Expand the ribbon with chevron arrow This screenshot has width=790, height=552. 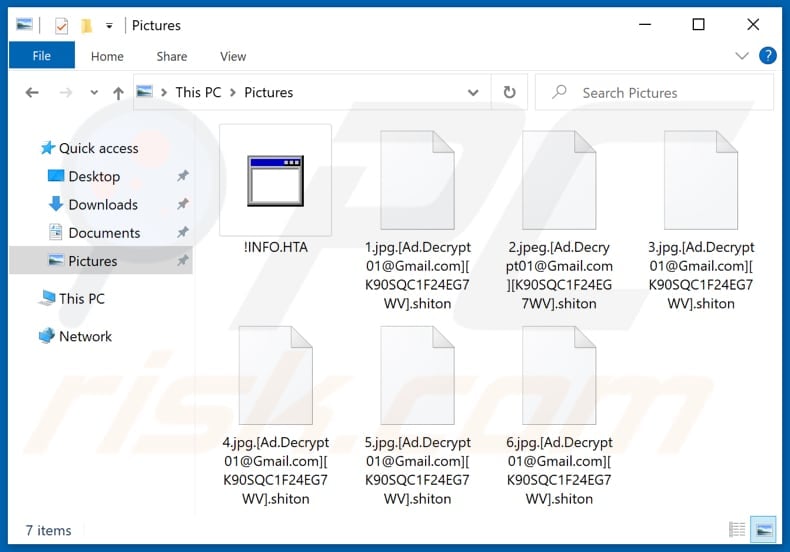[x=742, y=56]
